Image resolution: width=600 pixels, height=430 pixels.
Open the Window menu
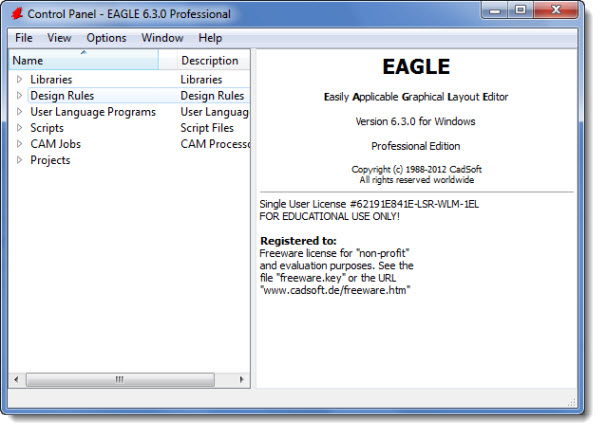(x=162, y=38)
